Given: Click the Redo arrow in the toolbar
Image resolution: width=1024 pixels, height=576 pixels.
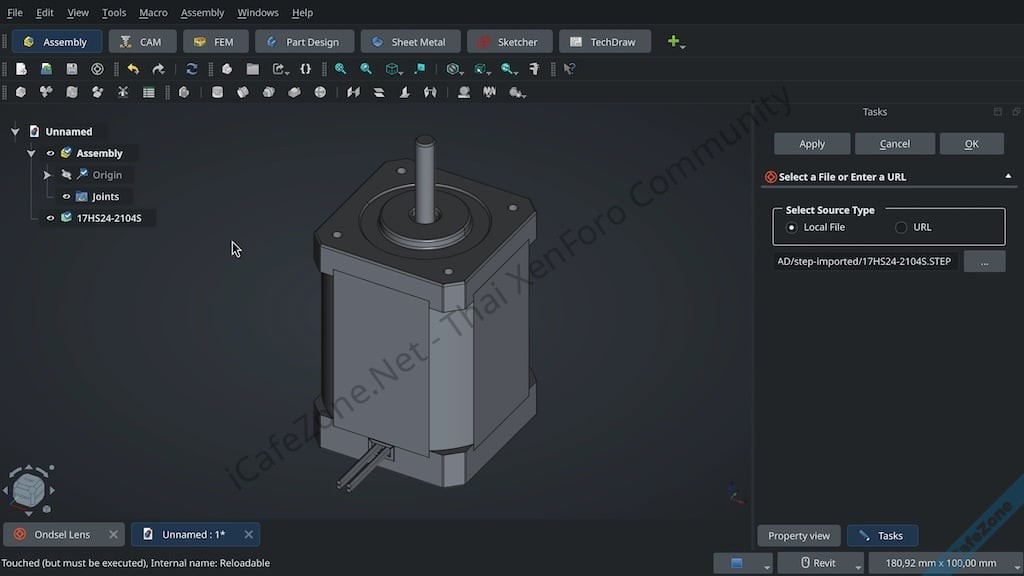Looking at the screenshot, I should (158, 69).
